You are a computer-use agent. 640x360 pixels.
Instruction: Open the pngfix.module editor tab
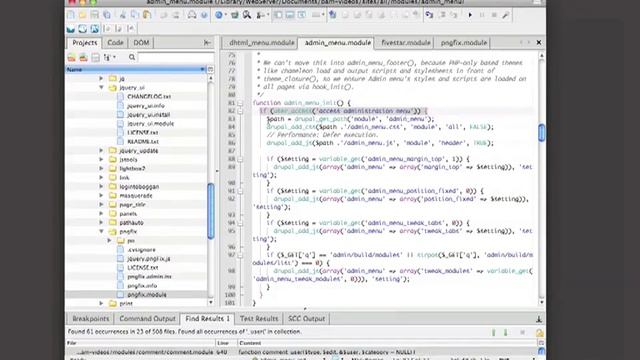click(x=464, y=42)
